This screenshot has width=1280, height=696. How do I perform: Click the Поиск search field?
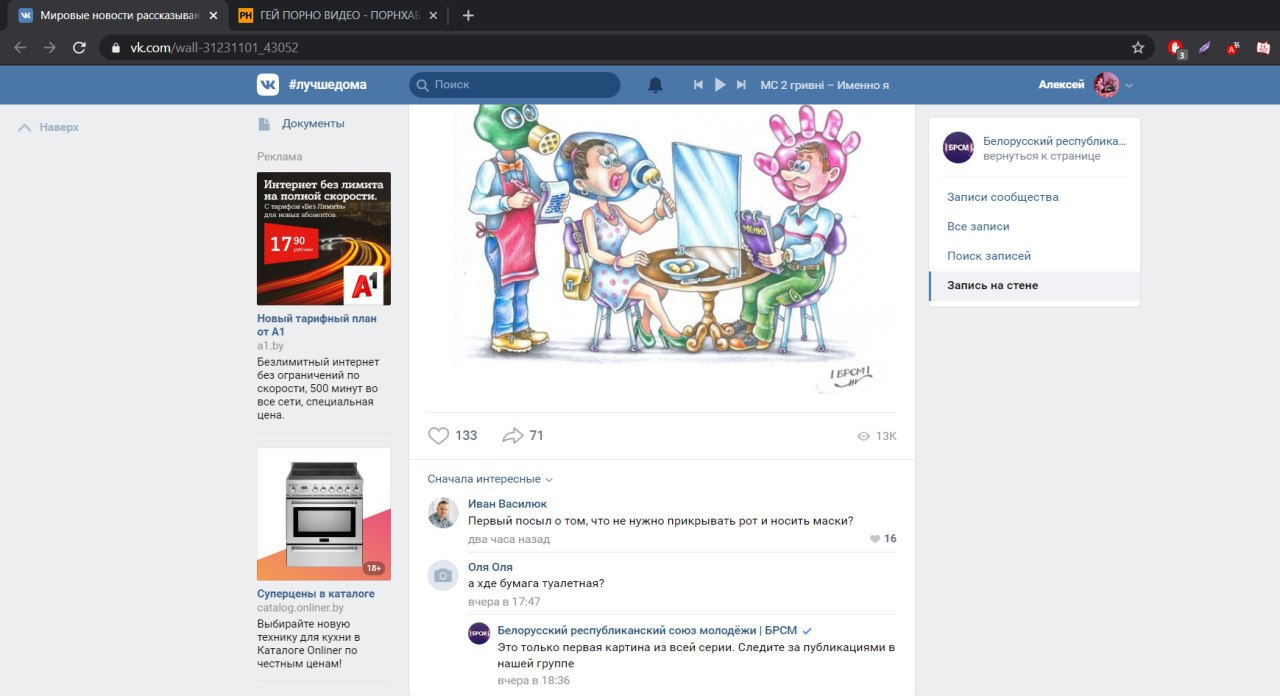pos(514,85)
